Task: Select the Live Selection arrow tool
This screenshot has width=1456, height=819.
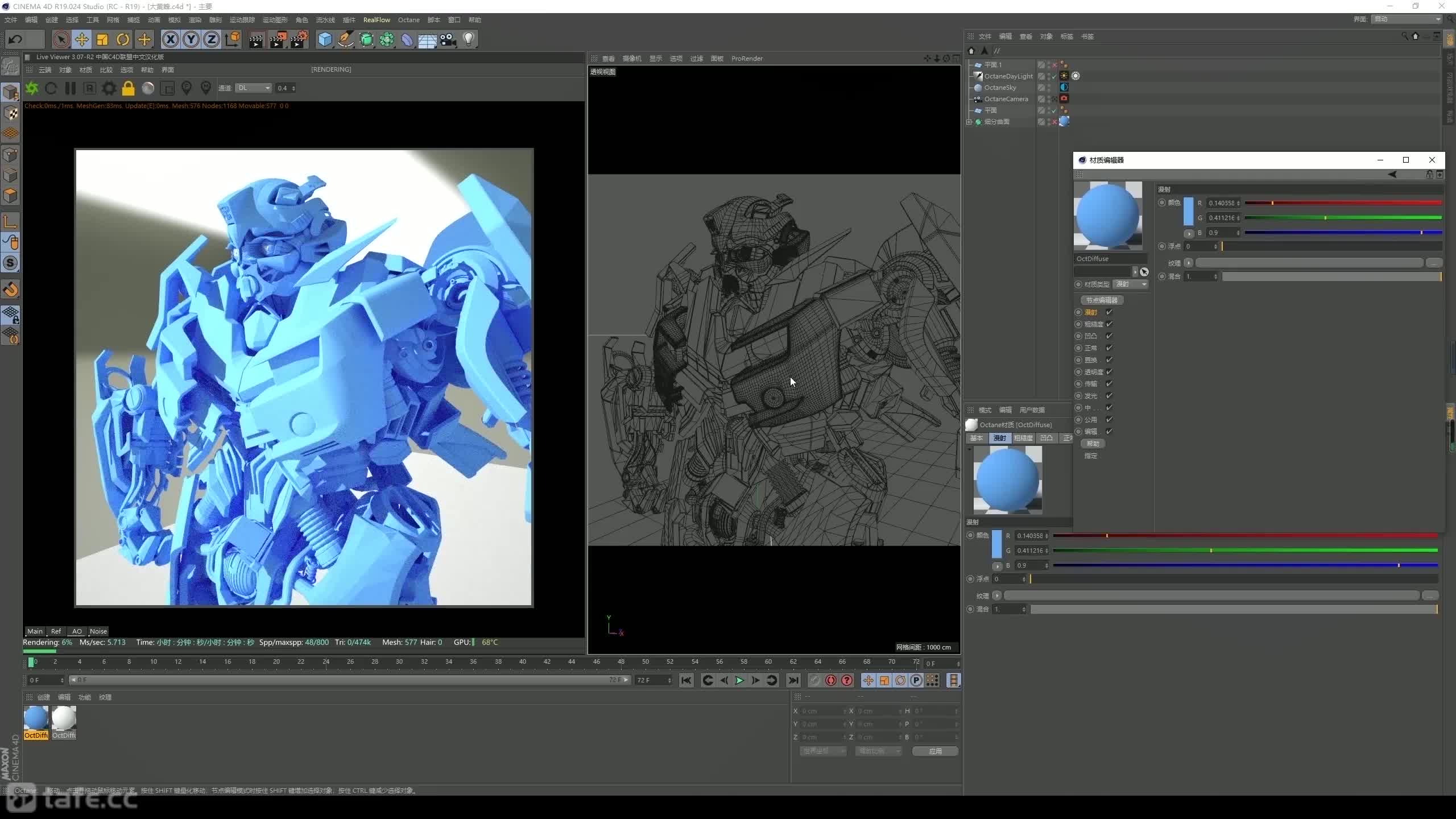Action: click(61, 39)
